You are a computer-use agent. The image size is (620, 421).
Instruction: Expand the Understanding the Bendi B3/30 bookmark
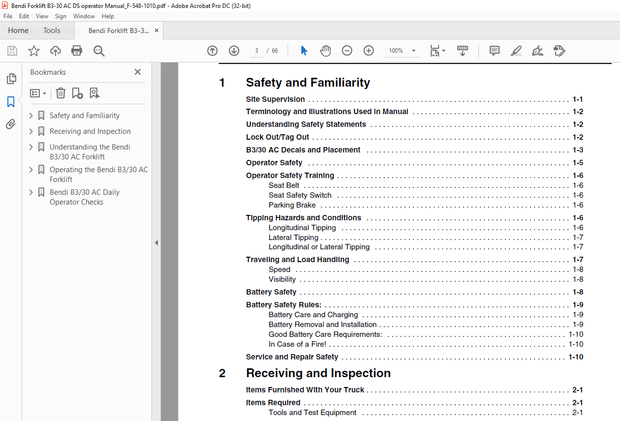pyautogui.click(x=31, y=147)
